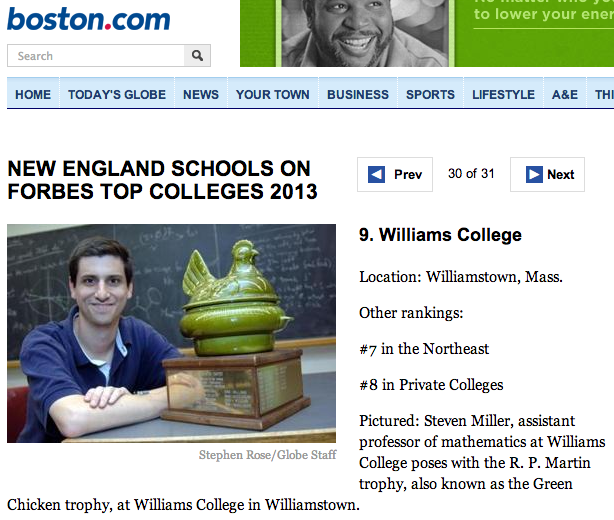
Task: Click the Prev slideshow button
Action: click(x=395, y=174)
